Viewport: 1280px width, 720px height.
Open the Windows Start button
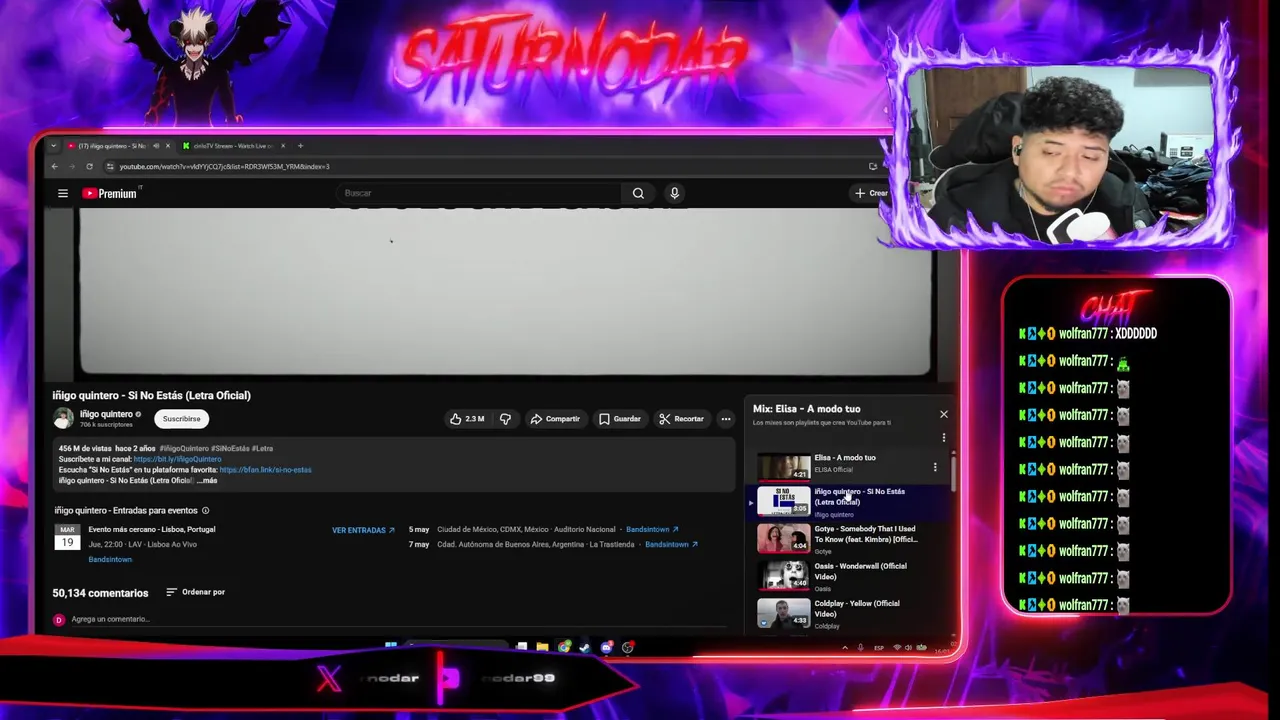(391, 647)
